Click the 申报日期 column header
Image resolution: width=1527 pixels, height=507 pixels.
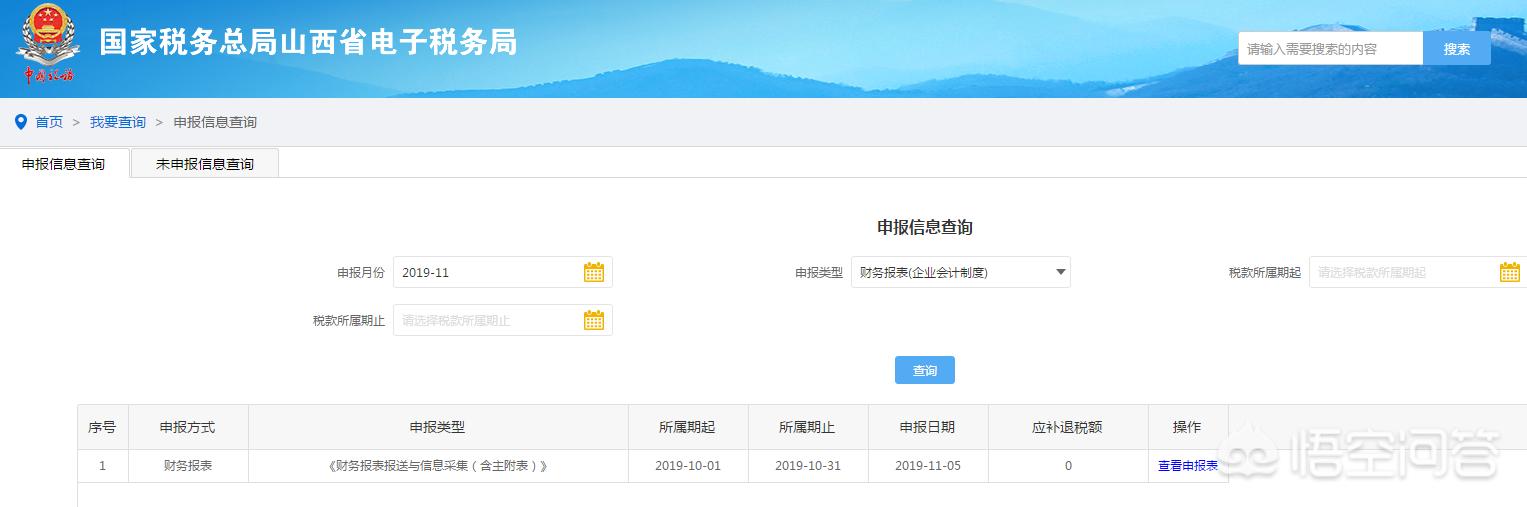[x=928, y=427]
